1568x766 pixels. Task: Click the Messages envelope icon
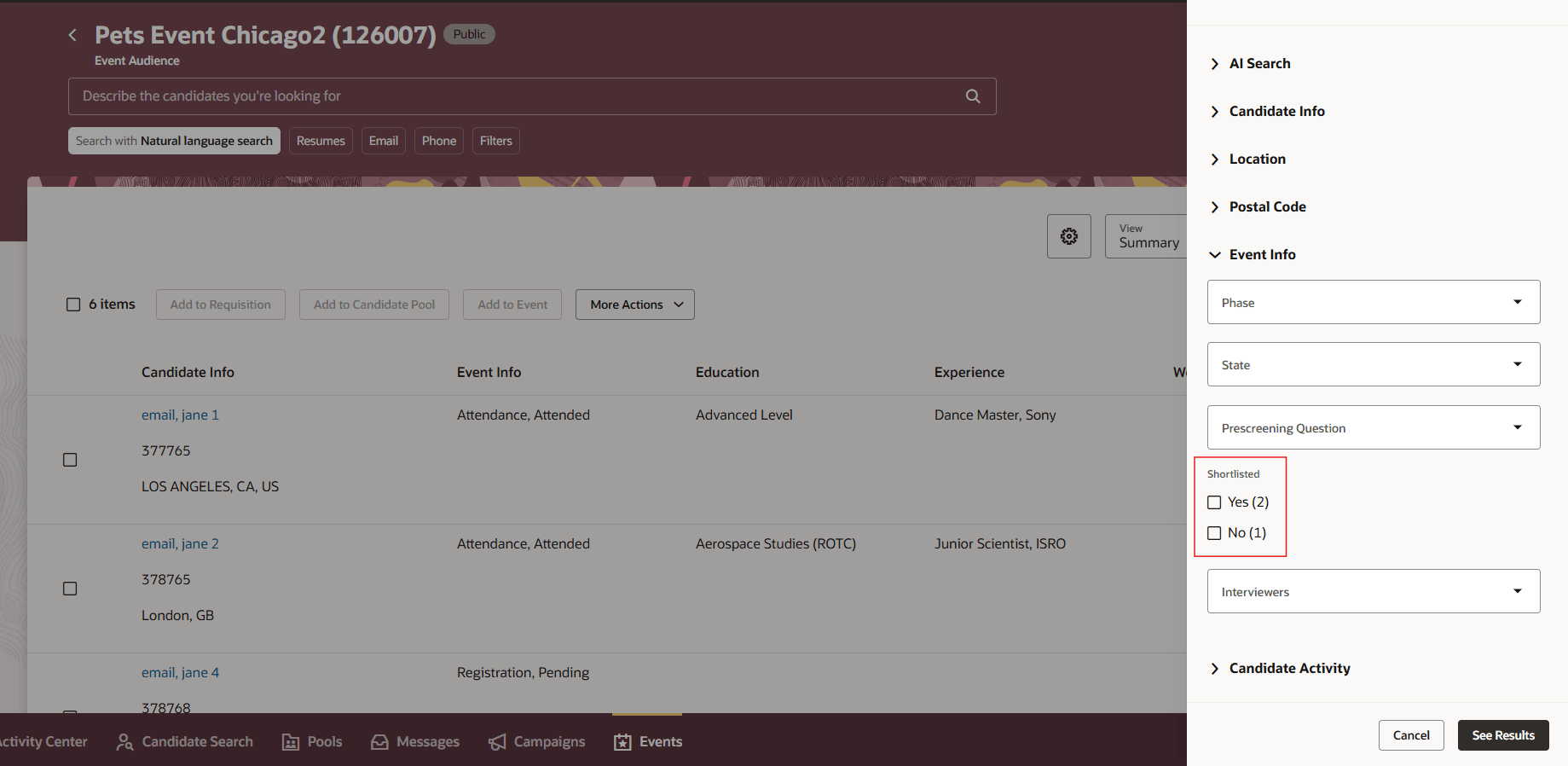coord(379,742)
